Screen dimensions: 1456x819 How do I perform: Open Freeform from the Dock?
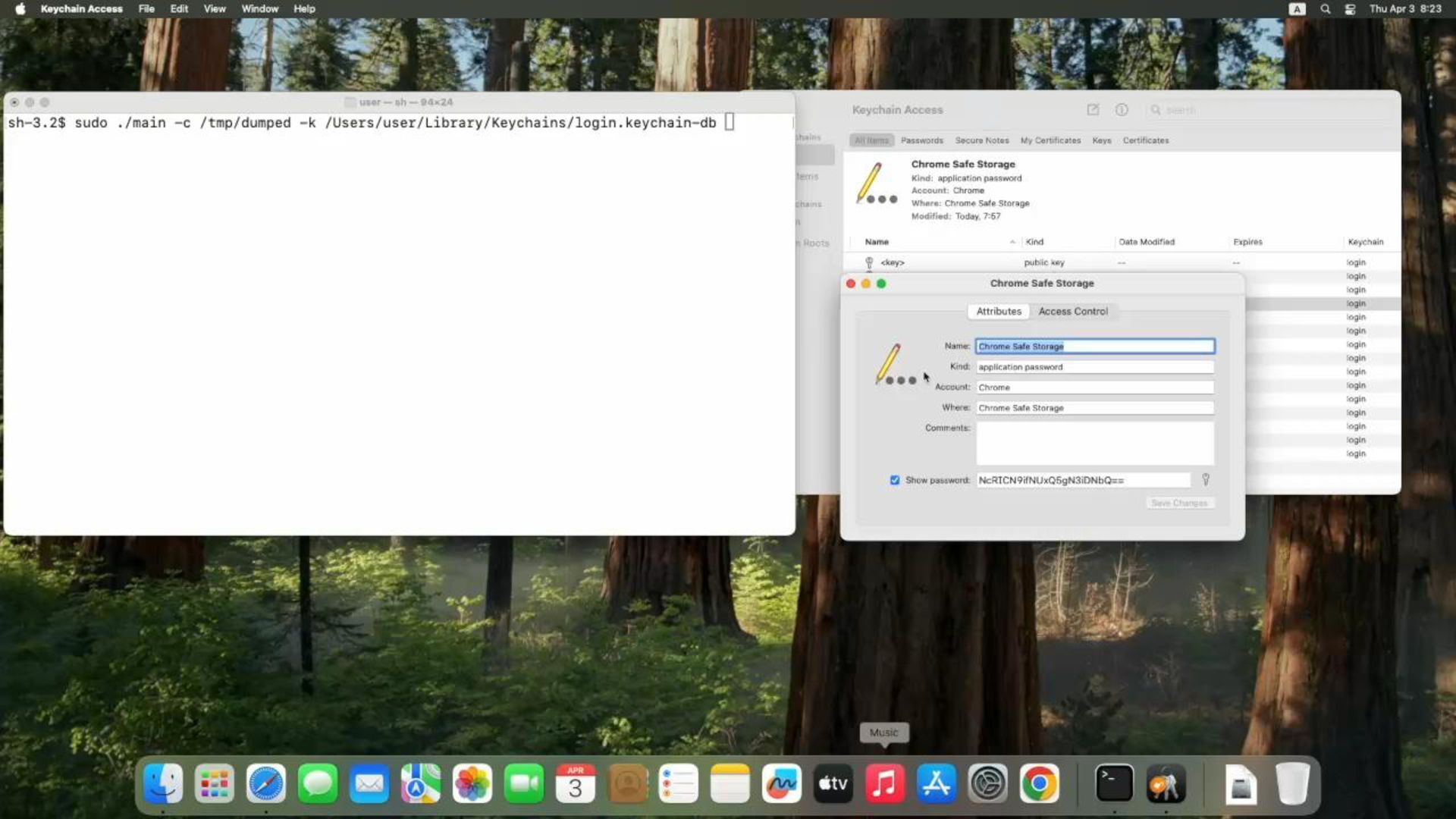point(782,783)
